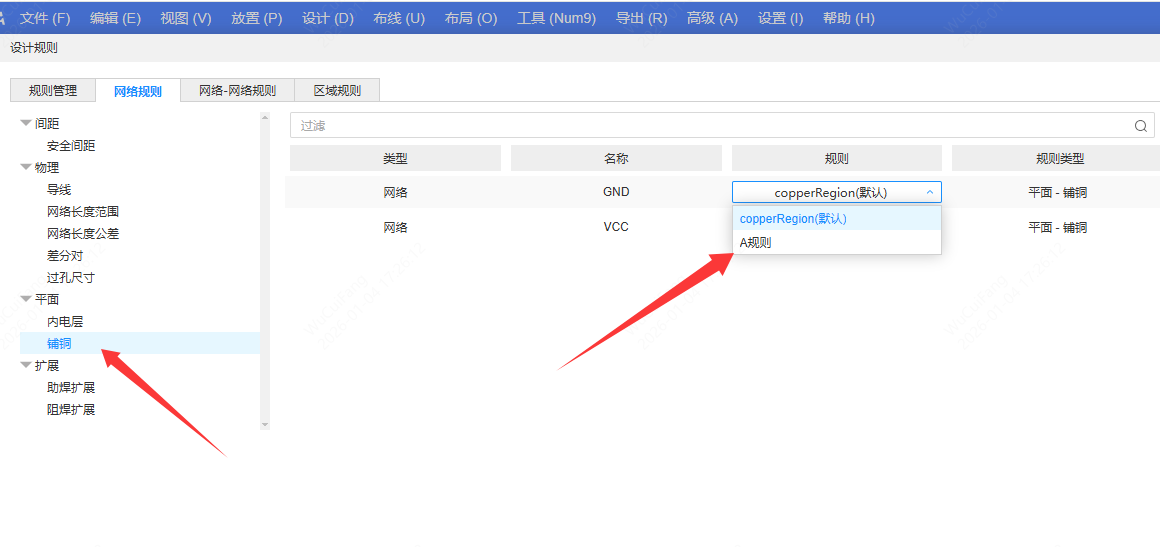This screenshot has height=547, width=1160.
Task: Collapse the 物理 tree section
Action: pos(26,167)
